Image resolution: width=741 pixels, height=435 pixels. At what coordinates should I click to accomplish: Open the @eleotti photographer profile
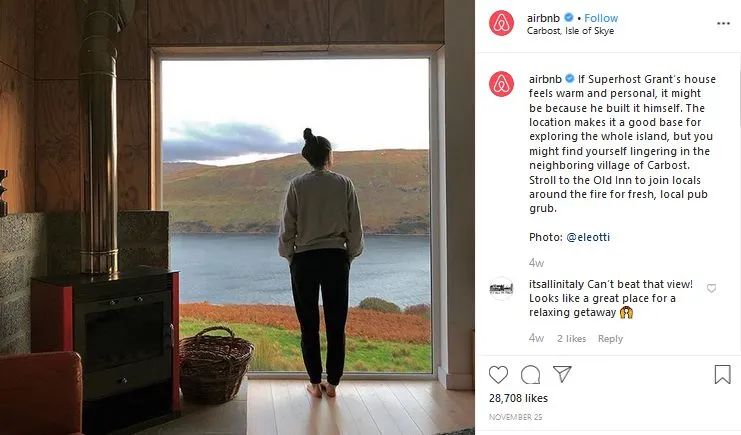[588, 237]
